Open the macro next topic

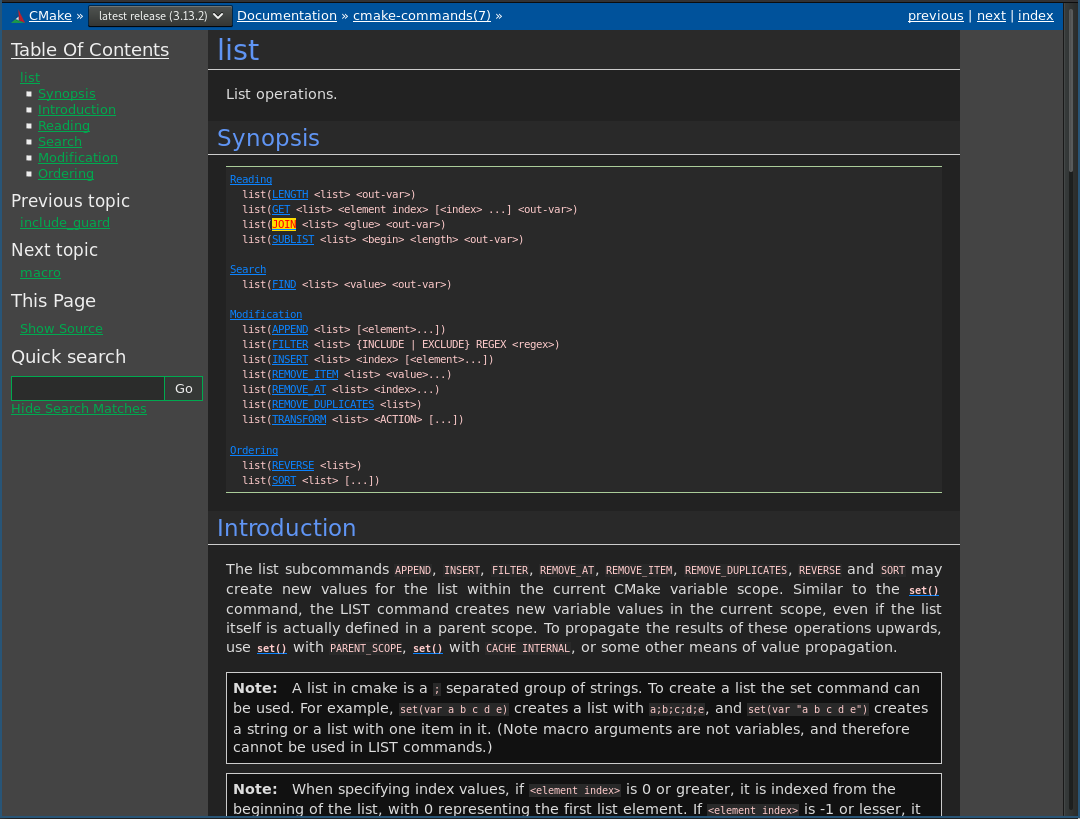[40, 273]
